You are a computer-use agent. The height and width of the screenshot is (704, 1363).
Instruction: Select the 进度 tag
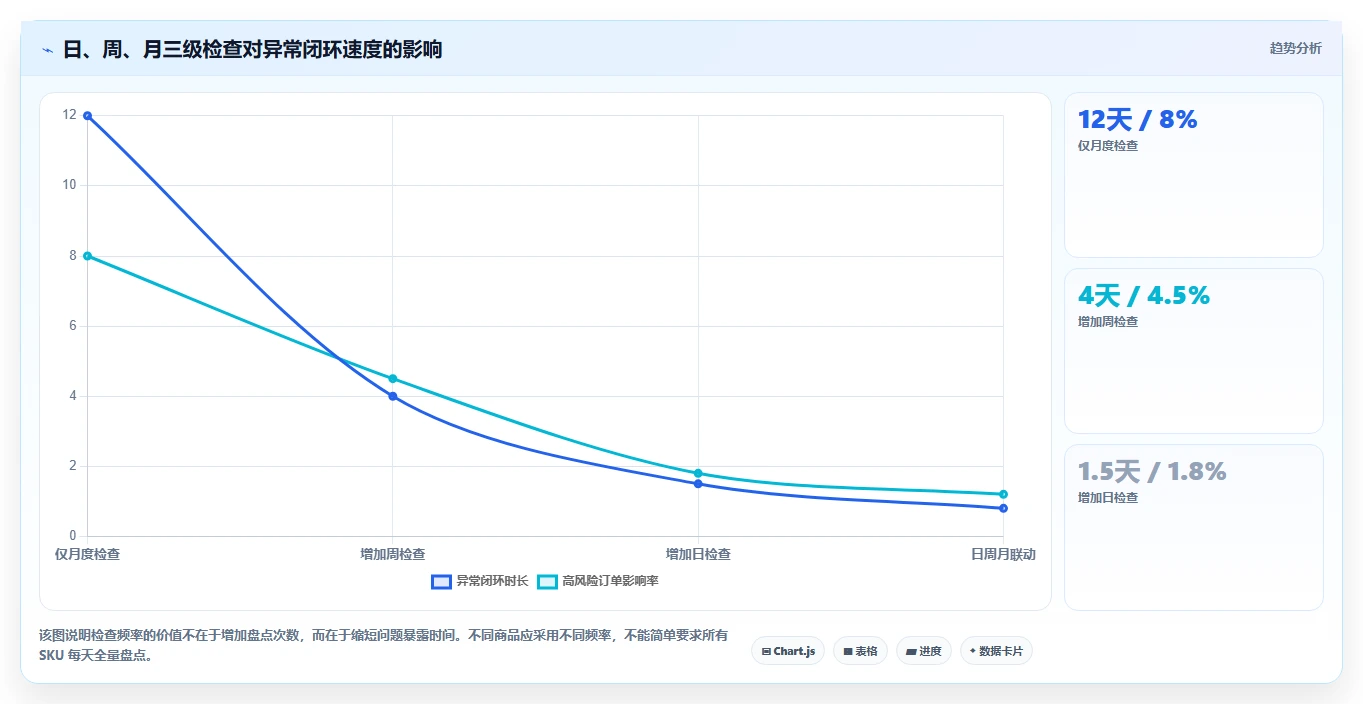[924, 651]
